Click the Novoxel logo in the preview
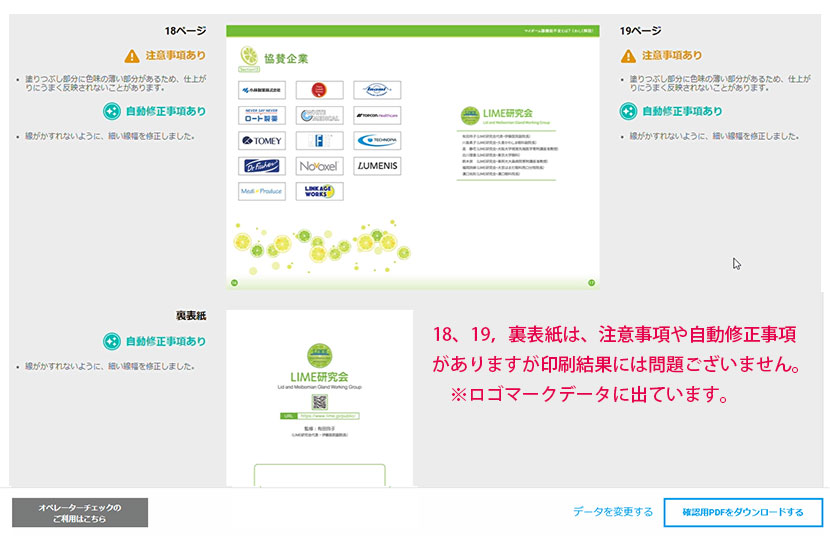Screen dimensions: 830x540 point(319,166)
